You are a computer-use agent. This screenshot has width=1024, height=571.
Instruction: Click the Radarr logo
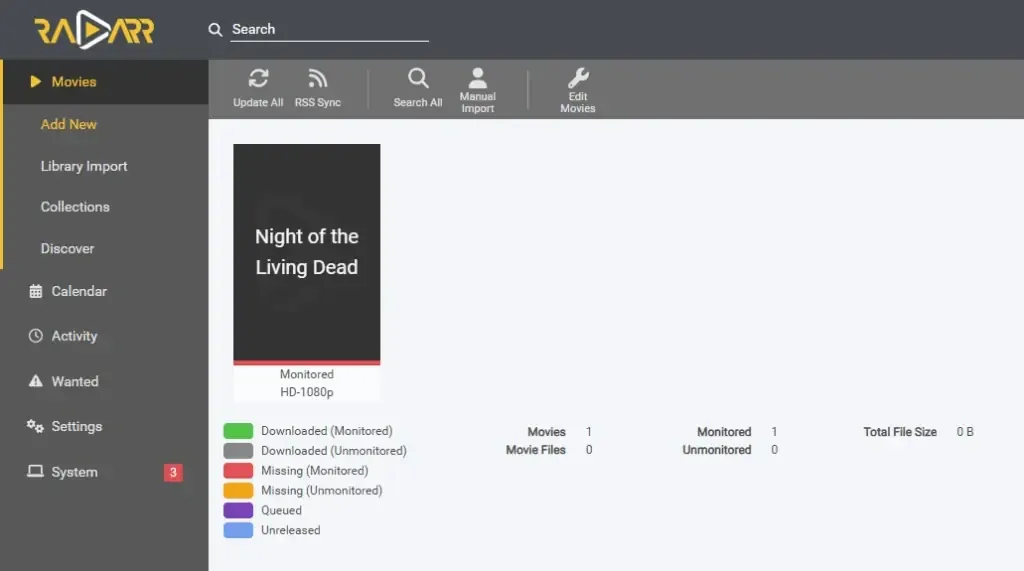(94, 31)
